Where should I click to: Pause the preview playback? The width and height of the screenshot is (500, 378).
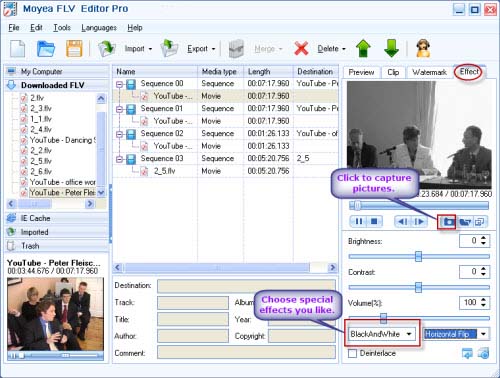pos(359,222)
